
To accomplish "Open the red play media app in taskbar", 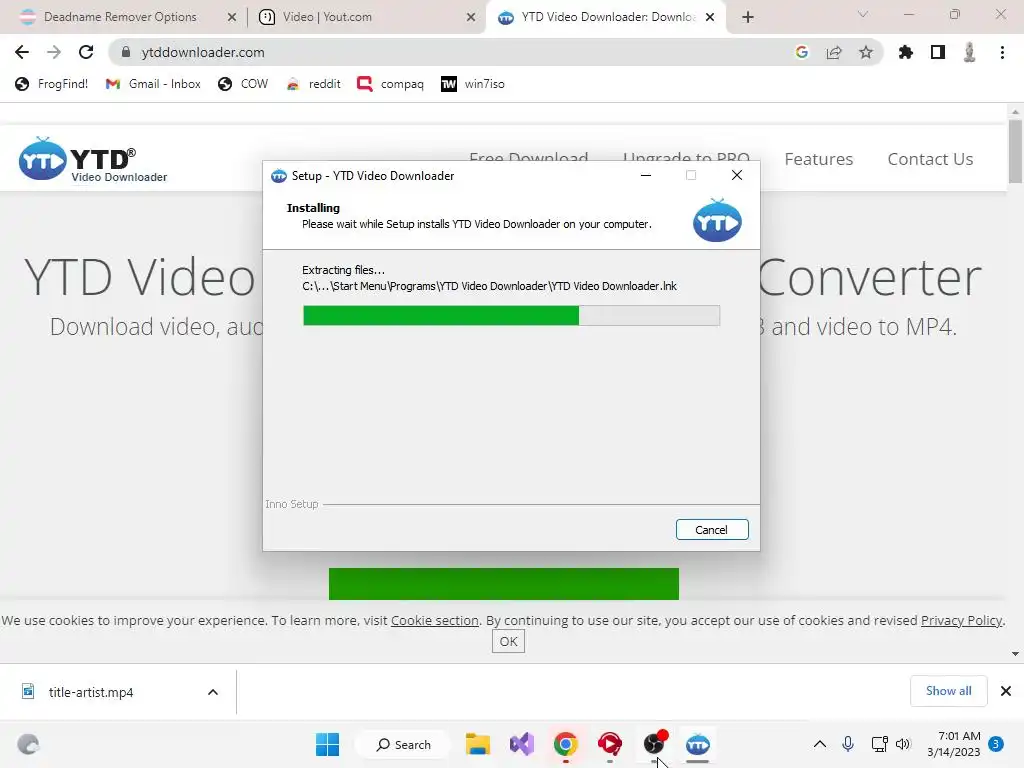I will pyautogui.click(x=609, y=744).
